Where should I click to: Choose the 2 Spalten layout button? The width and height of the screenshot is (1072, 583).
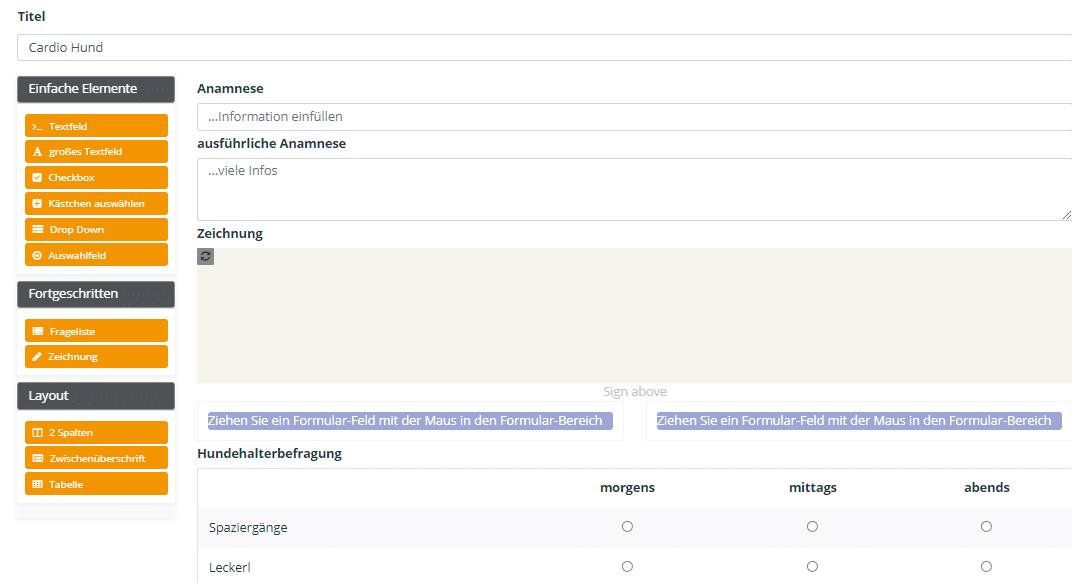96,433
